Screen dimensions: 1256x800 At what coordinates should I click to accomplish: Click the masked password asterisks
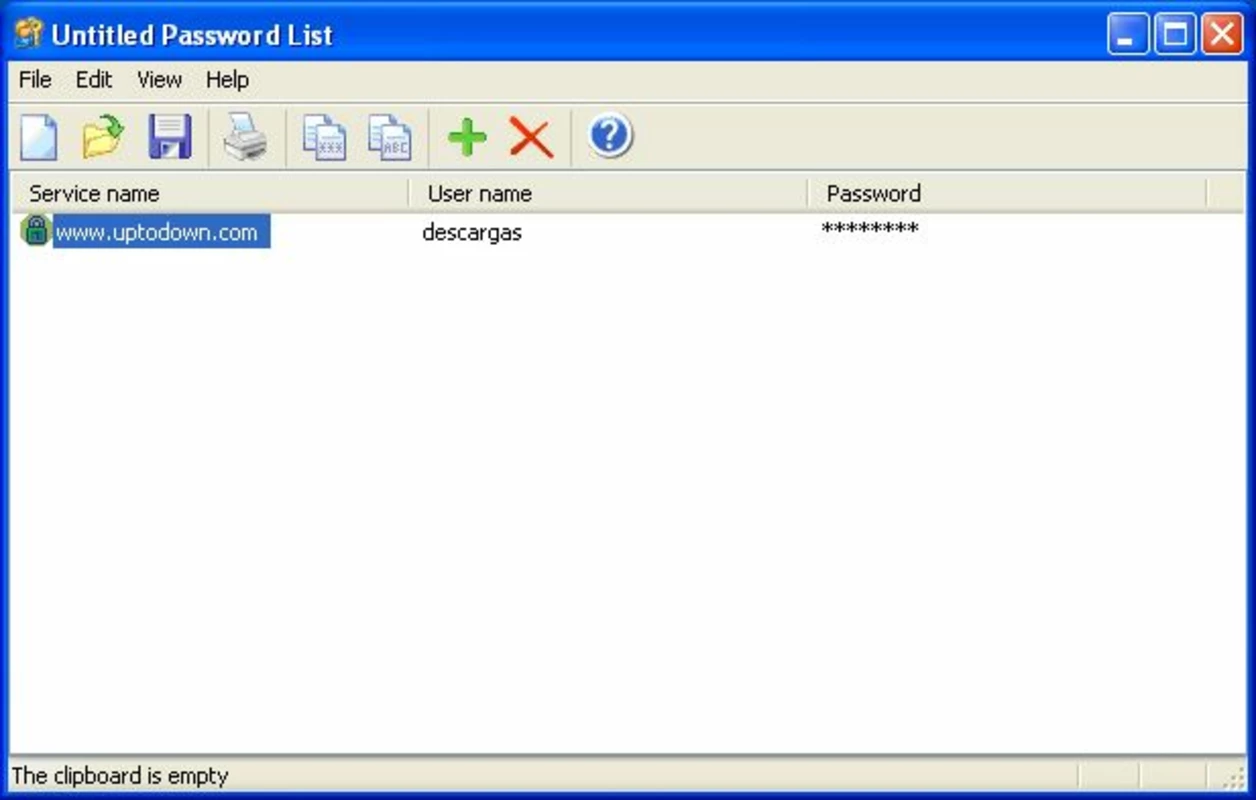tap(870, 231)
